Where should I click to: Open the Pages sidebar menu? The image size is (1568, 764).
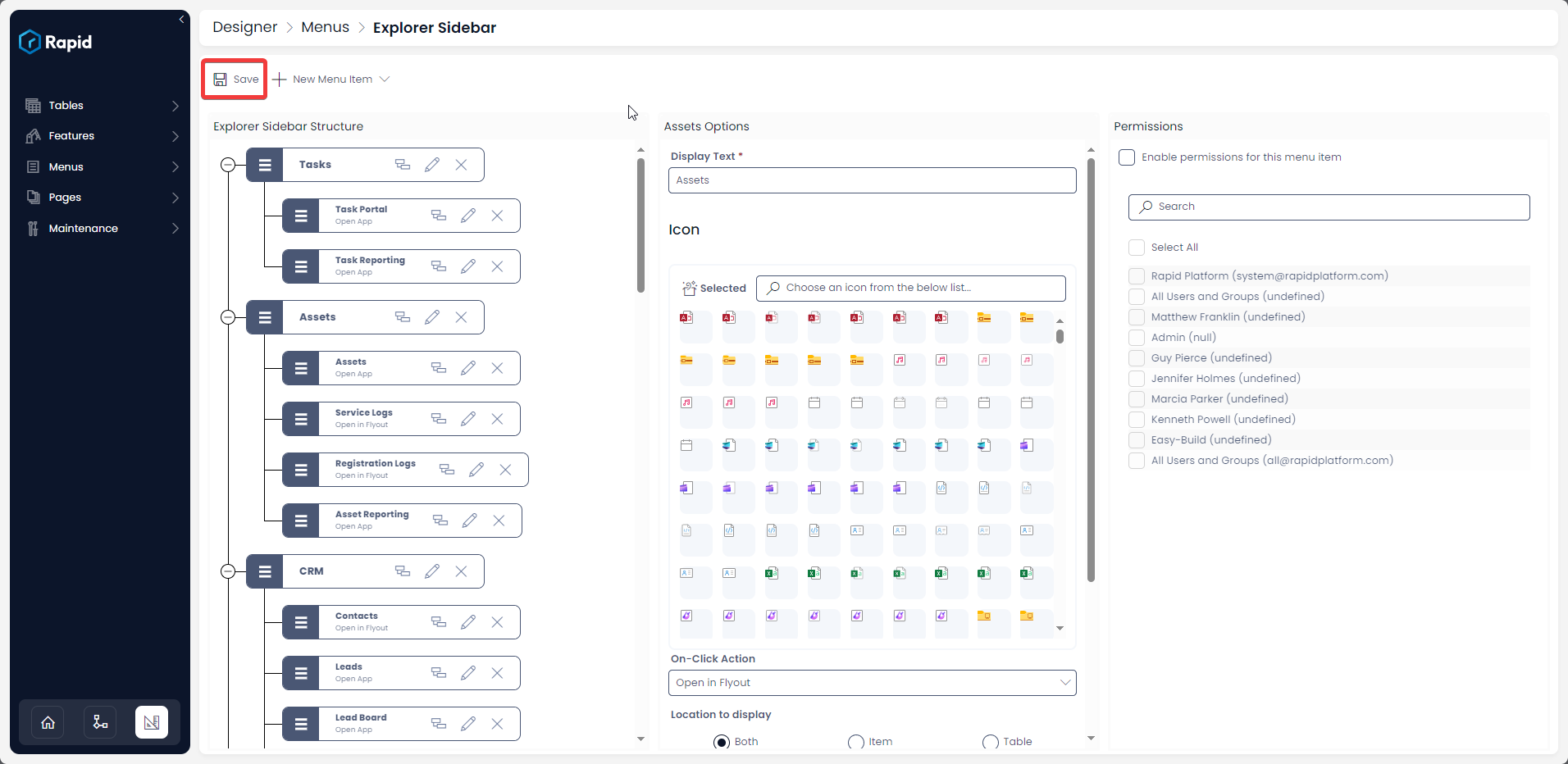pyautogui.click(x=103, y=198)
